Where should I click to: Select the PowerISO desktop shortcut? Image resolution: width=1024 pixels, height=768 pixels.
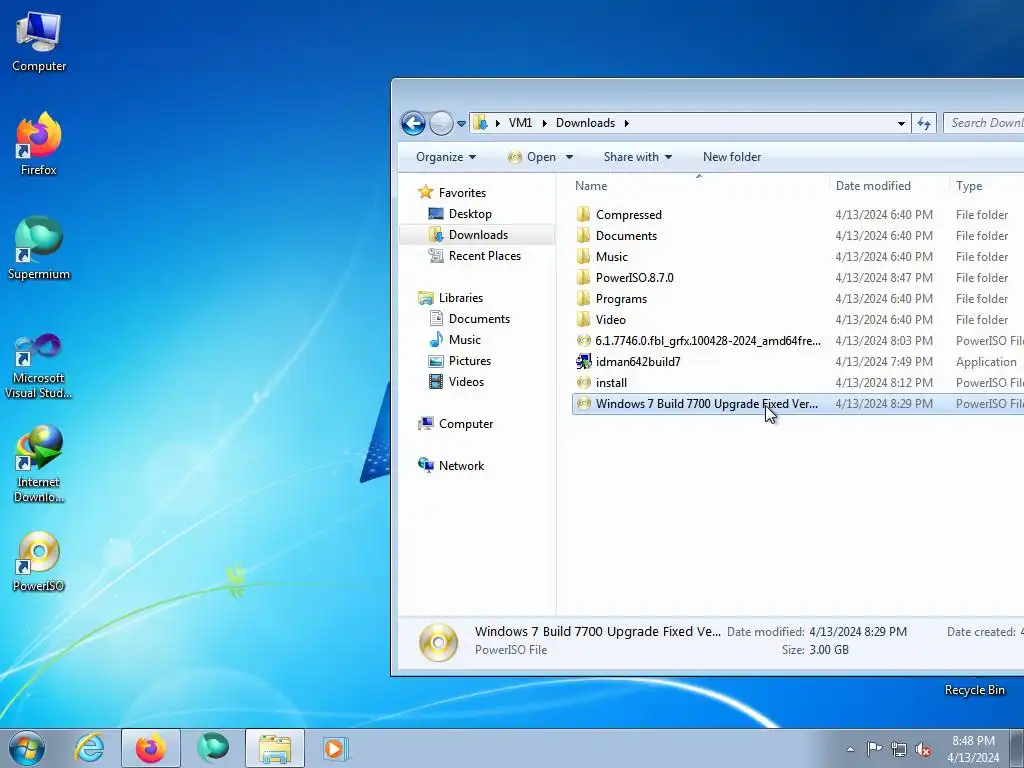point(39,562)
